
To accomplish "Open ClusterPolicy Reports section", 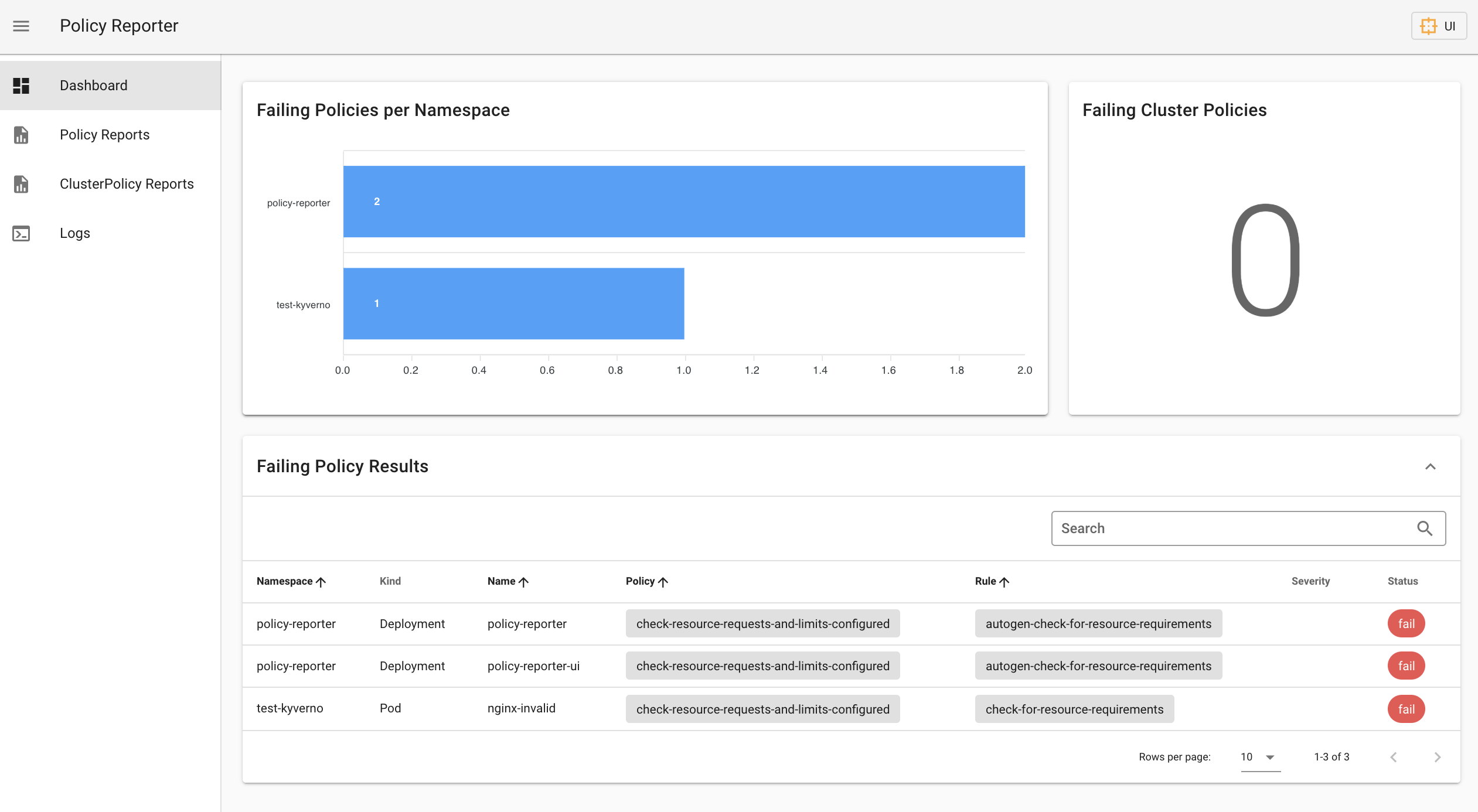I will coord(127,184).
